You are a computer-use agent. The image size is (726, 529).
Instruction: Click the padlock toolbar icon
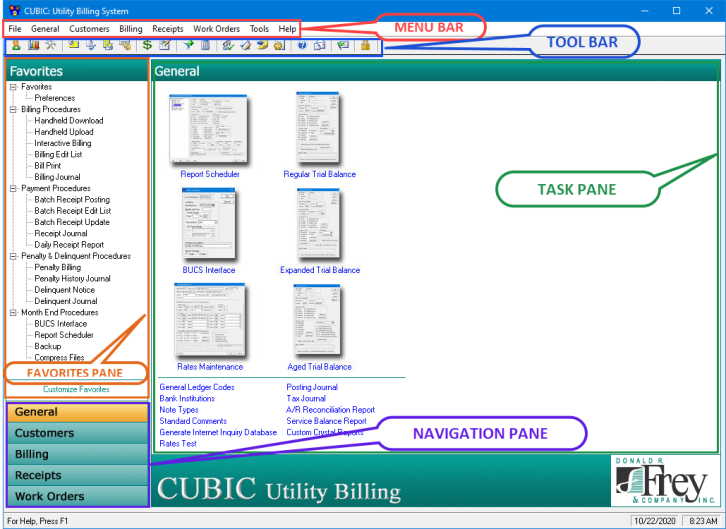365,45
